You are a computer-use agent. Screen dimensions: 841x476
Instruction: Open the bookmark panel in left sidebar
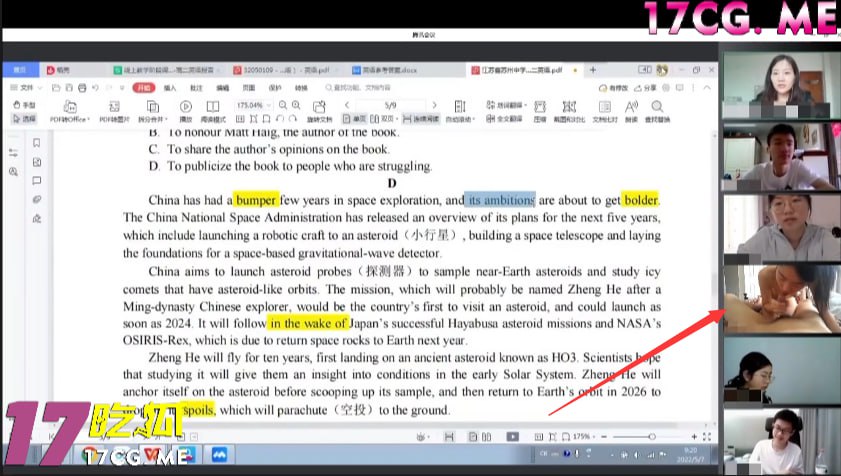pos(37,143)
